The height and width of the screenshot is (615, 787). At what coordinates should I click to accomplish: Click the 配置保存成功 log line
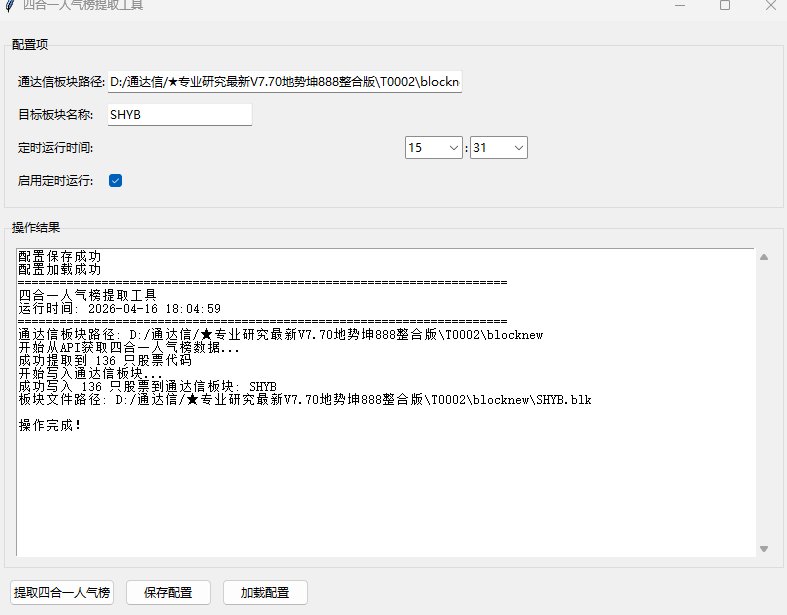pos(60,257)
